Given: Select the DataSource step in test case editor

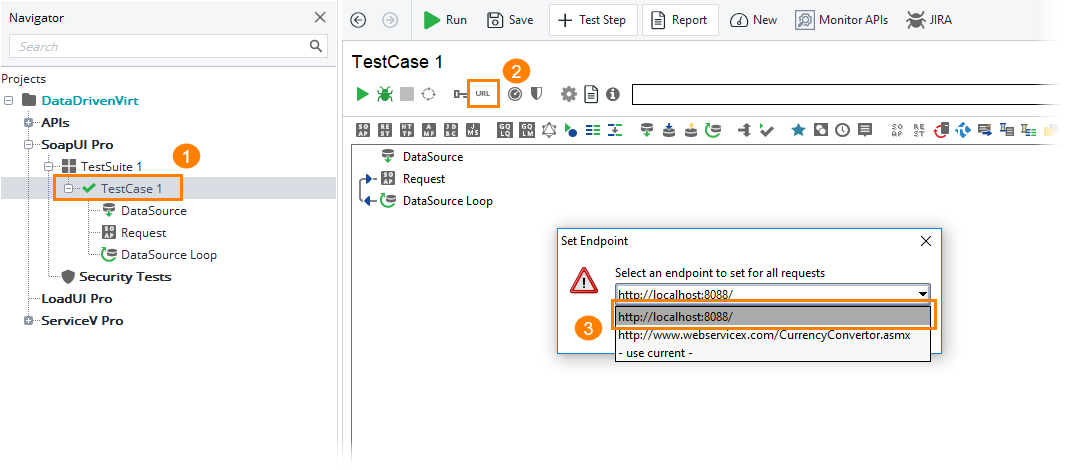Looking at the screenshot, I should coord(433,157).
